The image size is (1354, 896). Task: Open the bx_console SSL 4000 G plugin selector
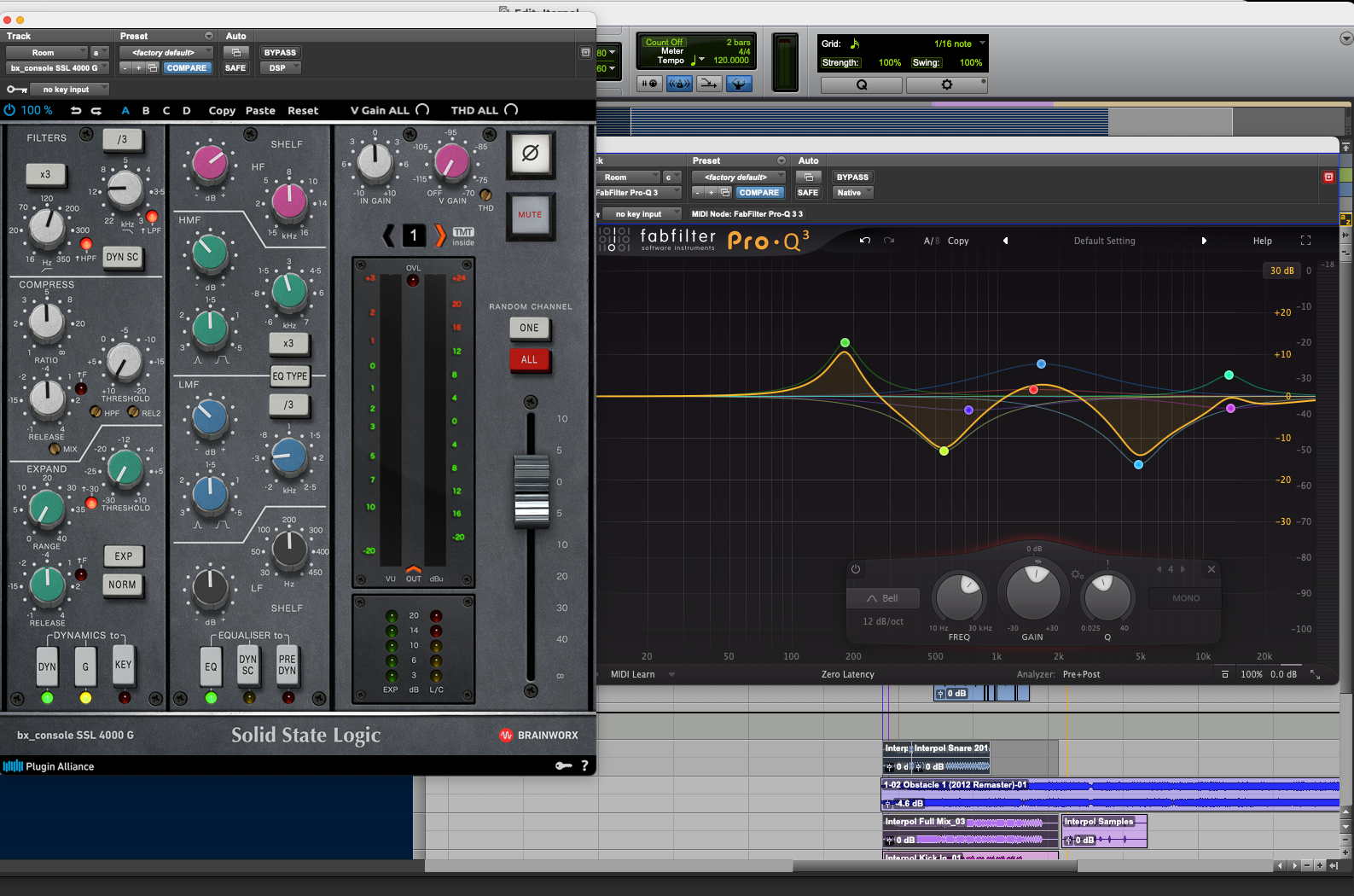point(58,68)
